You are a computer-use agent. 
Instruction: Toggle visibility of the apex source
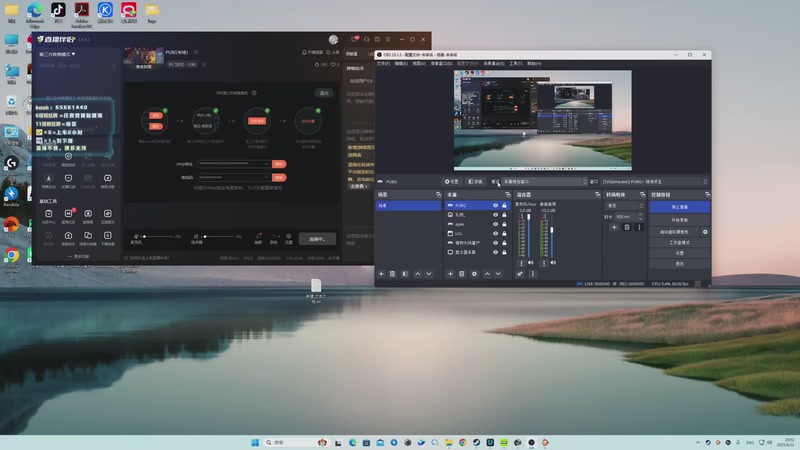click(495, 224)
